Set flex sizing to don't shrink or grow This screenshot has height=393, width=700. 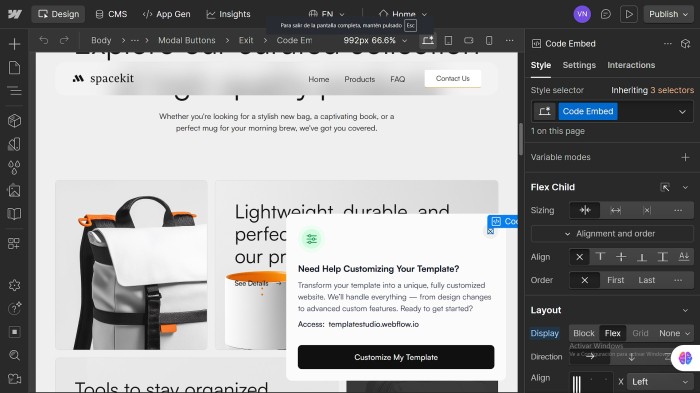coord(647,210)
